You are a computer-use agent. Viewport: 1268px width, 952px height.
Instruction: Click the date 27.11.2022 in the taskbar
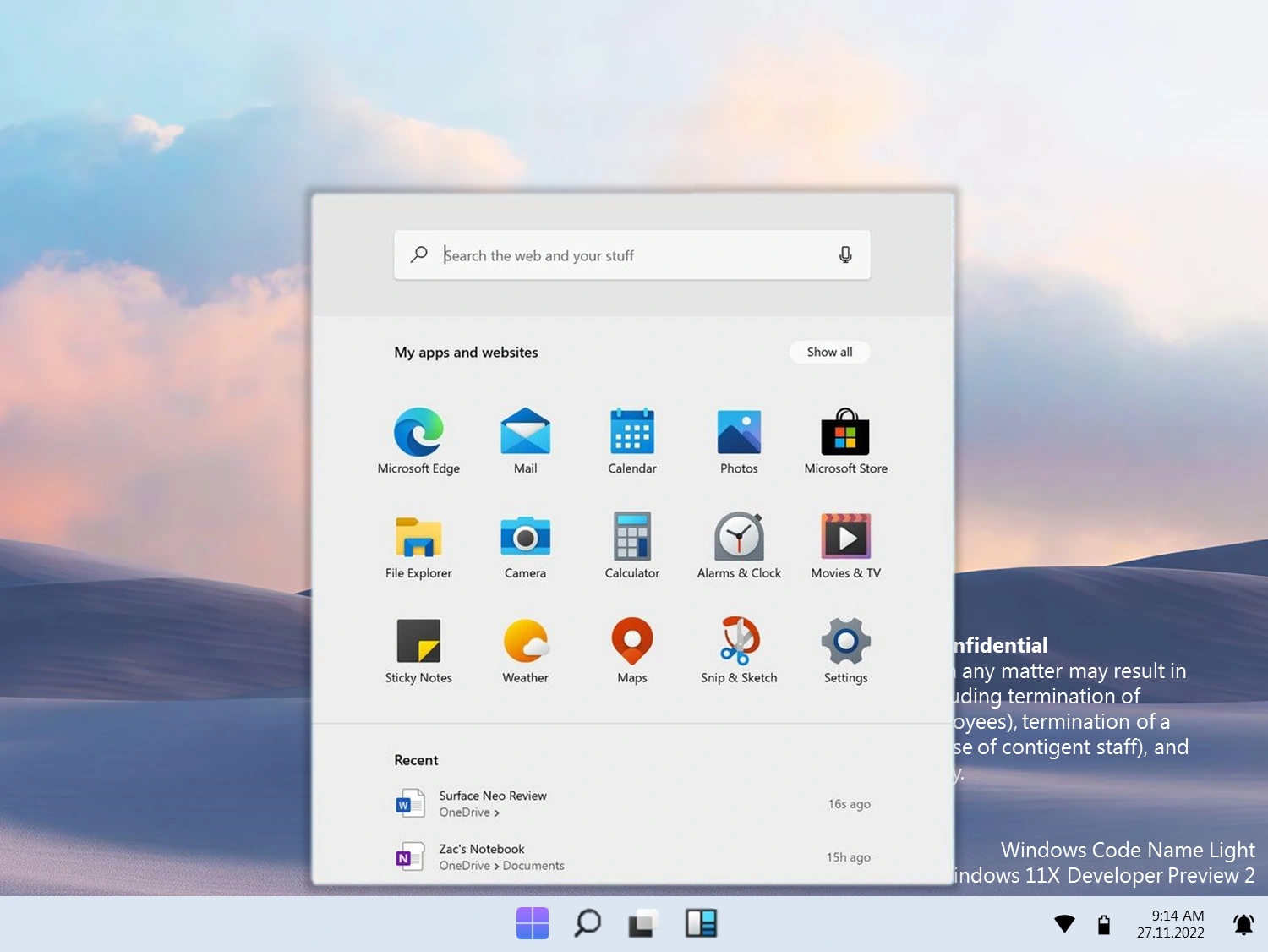1171,933
